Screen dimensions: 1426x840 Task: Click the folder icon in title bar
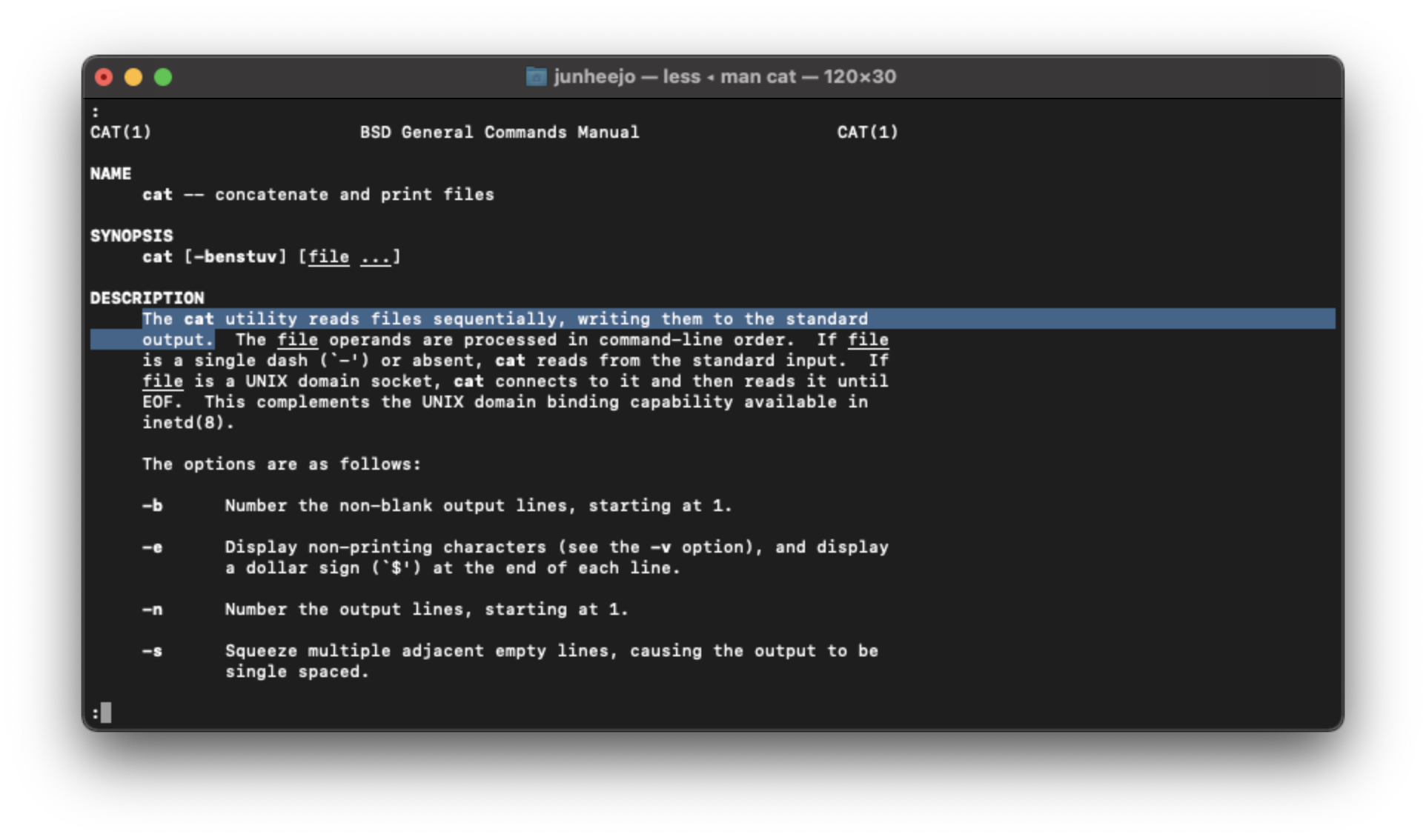pos(536,76)
